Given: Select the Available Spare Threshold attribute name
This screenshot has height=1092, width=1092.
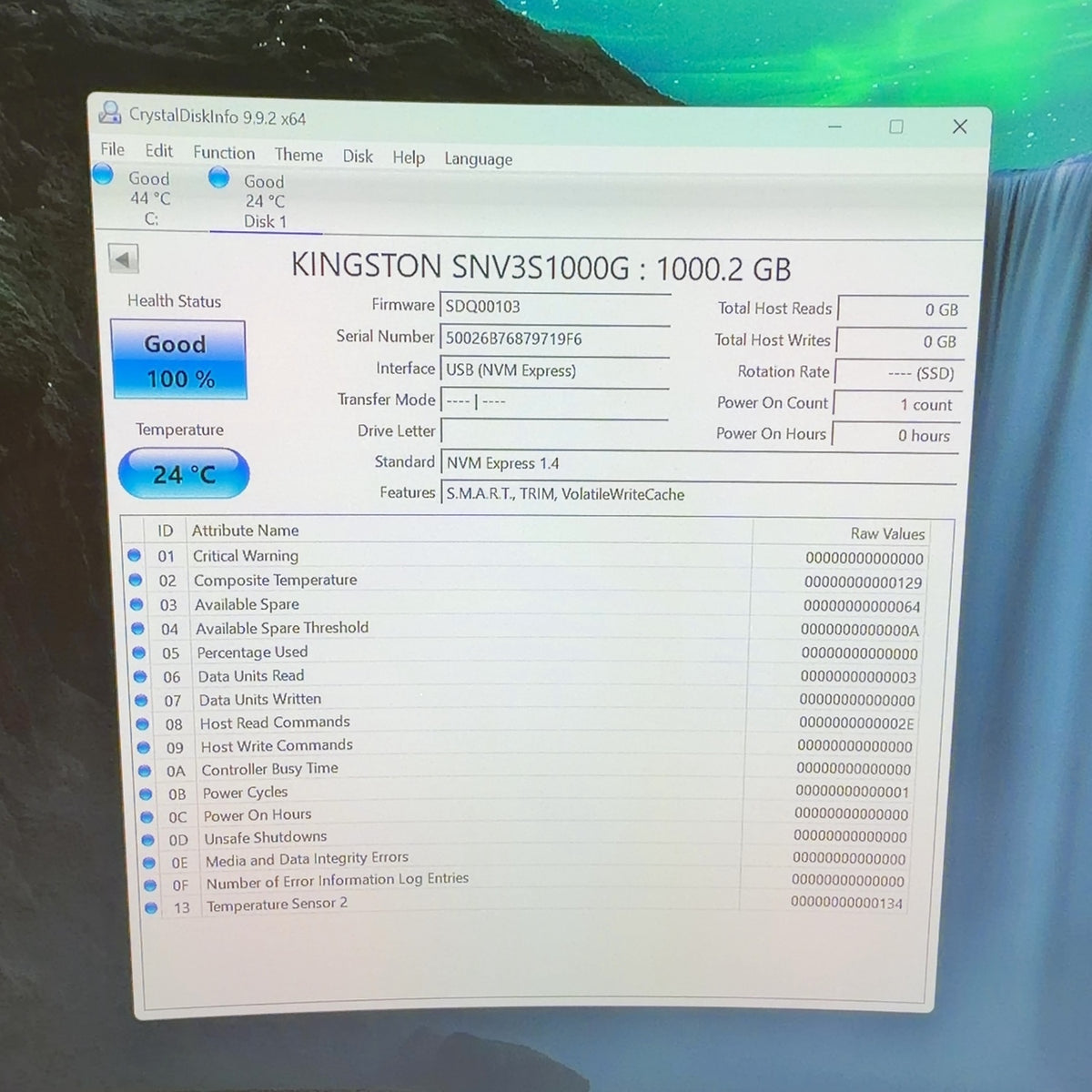Looking at the screenshot, I should click(x=282, y=628).
